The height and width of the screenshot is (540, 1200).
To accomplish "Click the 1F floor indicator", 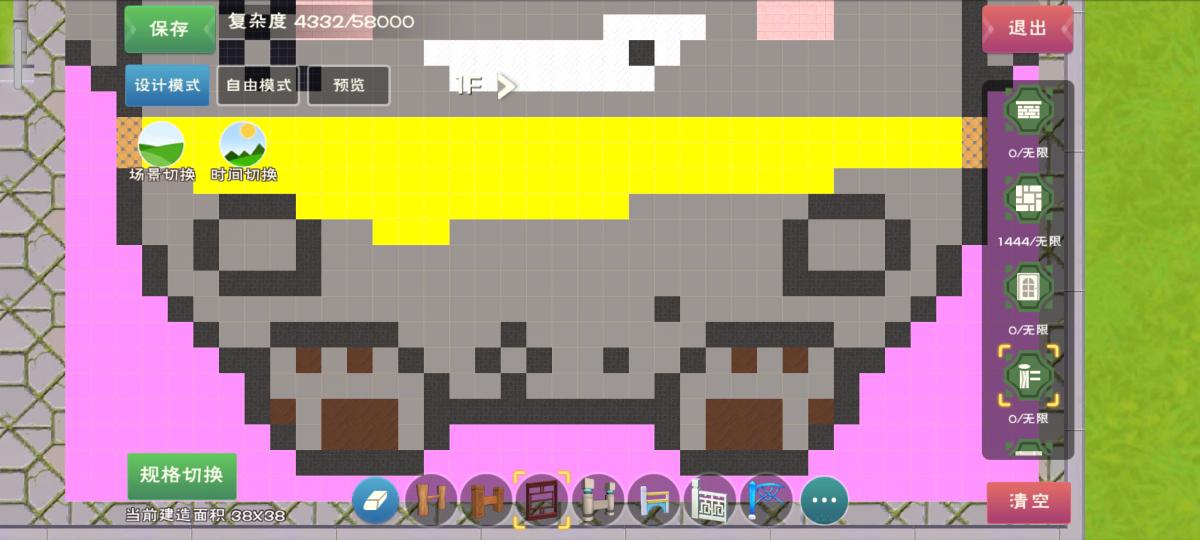I will click(470, 86).
